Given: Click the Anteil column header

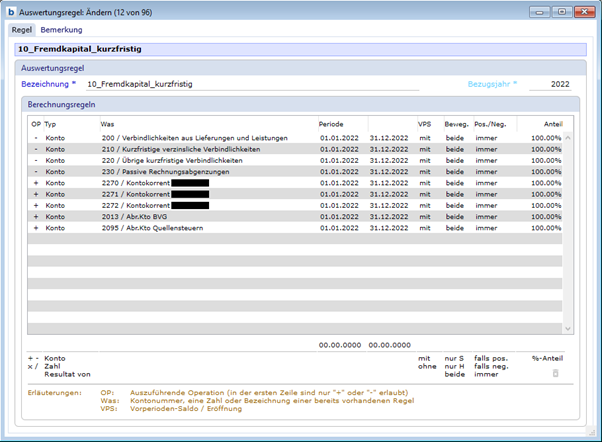Looking at the screenshot, I should (x=550, y=123).
